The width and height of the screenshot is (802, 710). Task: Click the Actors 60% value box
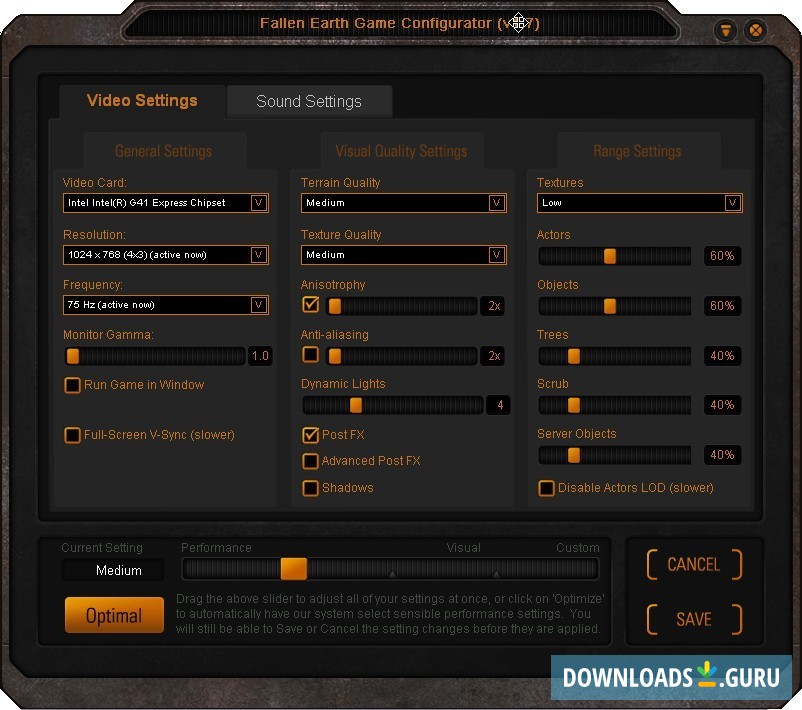722,256
